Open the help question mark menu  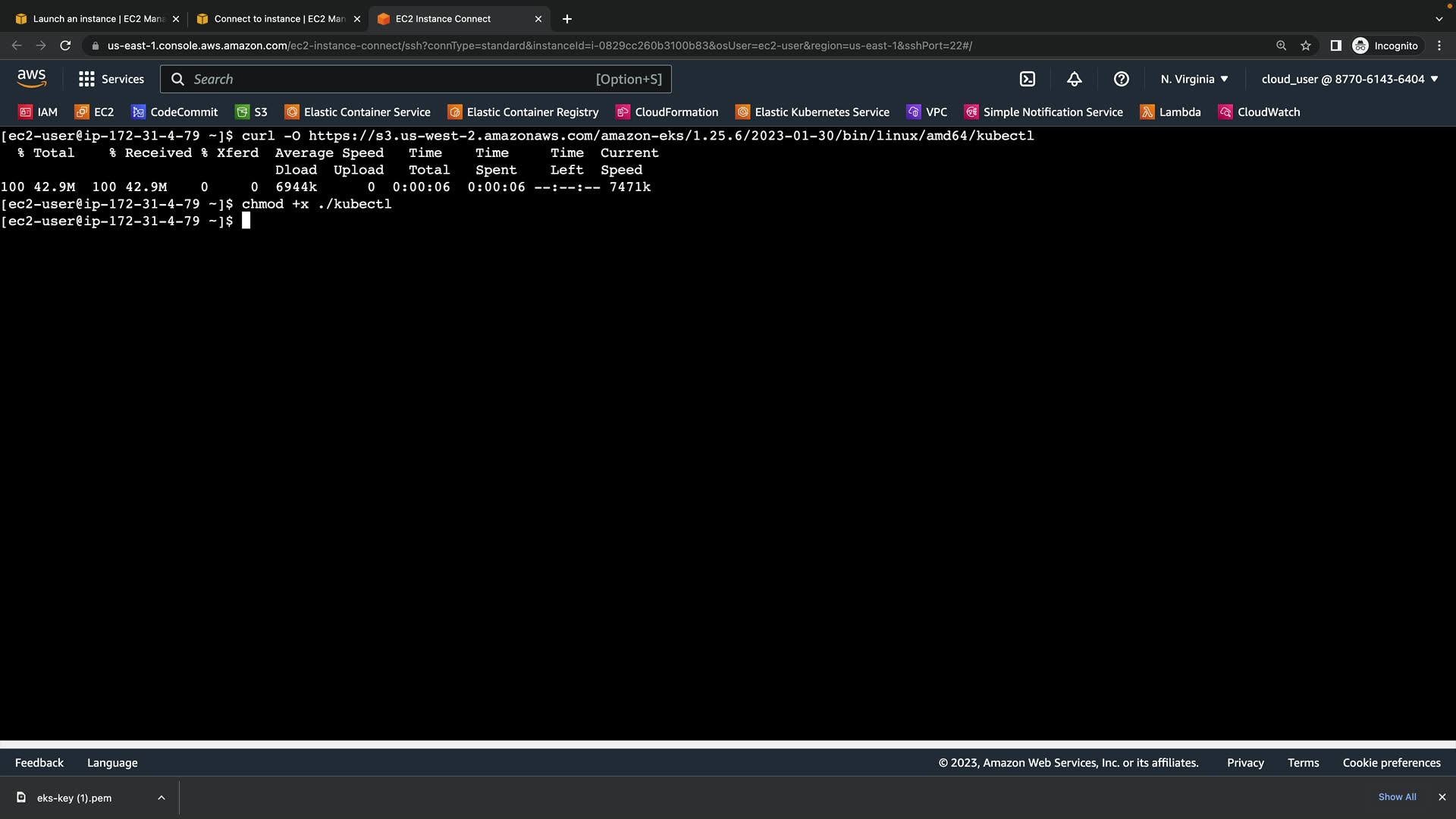click(x=1122, y=79)
